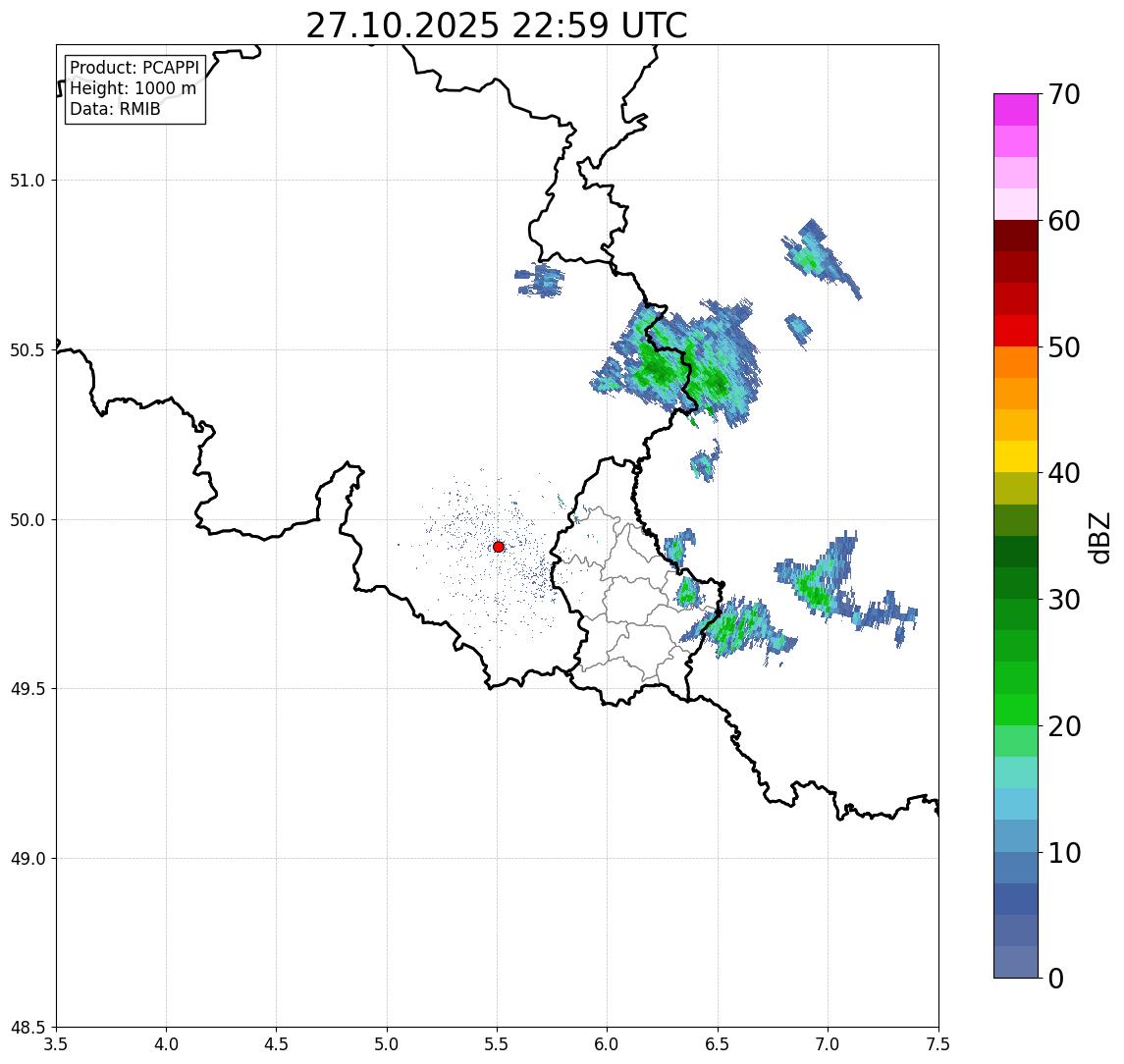The height and width of the screenshot is (1064, 1124).
Task: Click the longitude axis label 3.5
Action: 56,1044
